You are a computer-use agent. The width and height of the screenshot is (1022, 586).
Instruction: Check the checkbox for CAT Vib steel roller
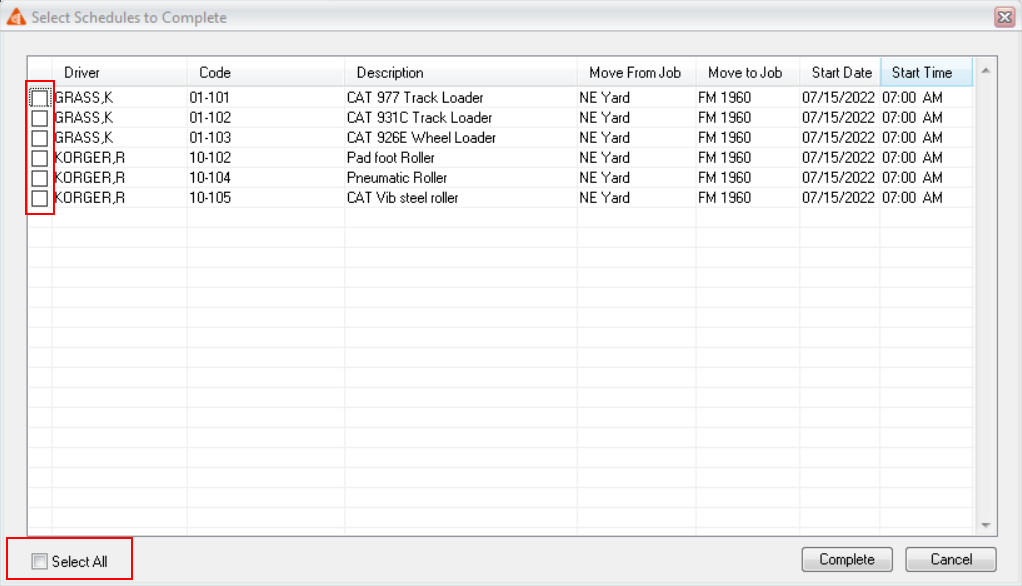[39, 197]
